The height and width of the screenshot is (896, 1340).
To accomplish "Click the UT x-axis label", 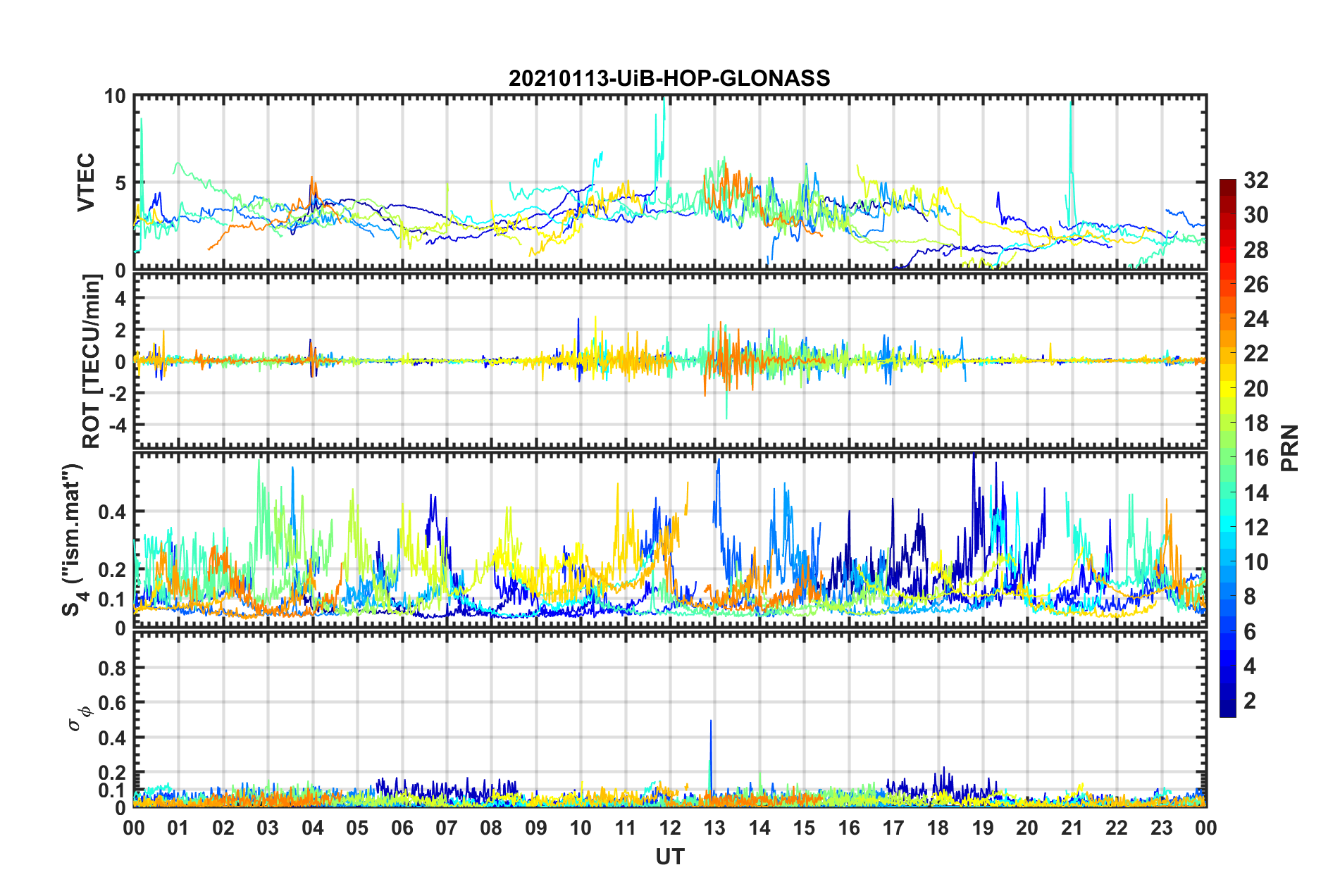I will (670, 857).
